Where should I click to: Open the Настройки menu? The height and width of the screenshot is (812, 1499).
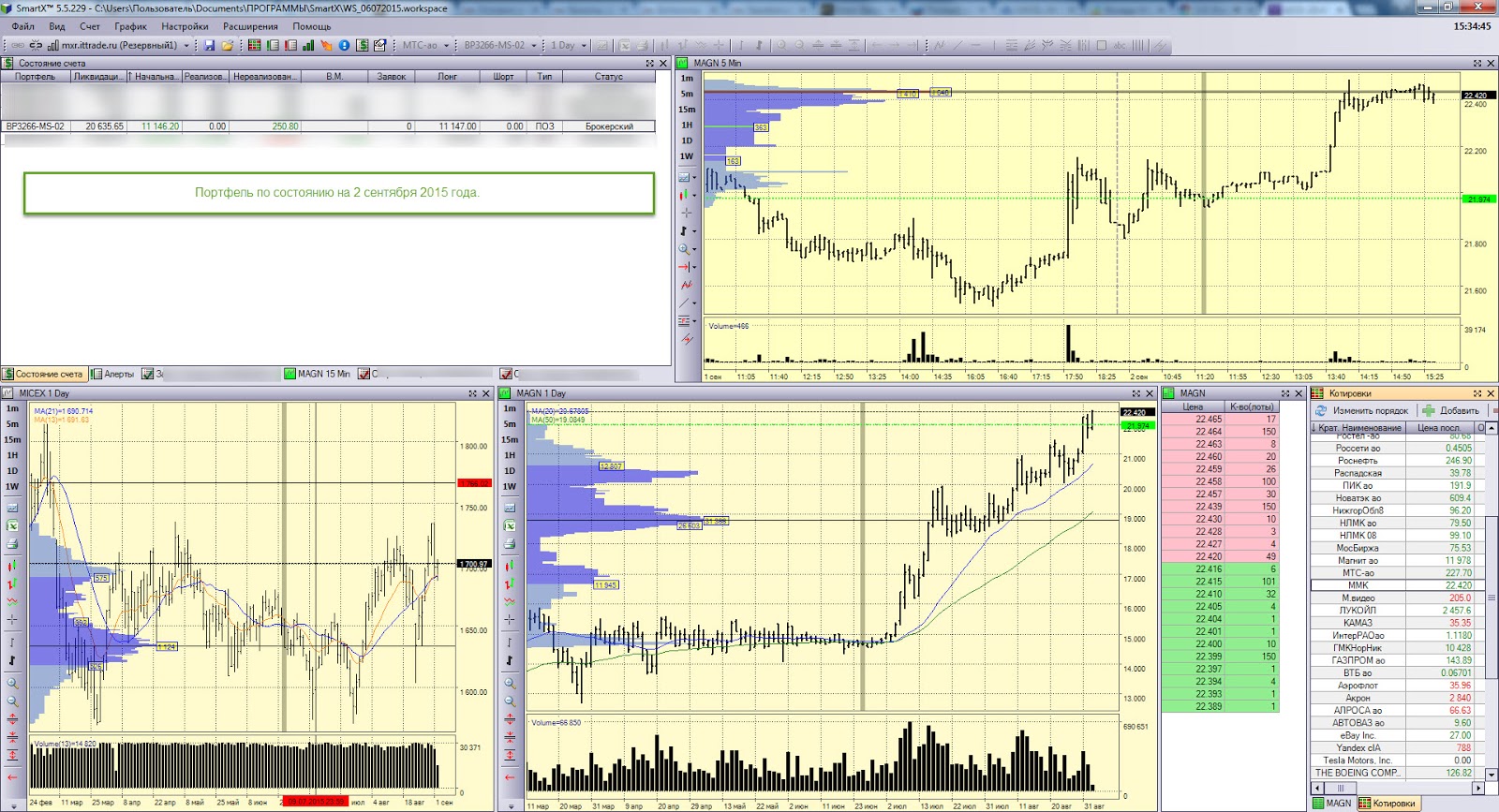coord(185,26)
